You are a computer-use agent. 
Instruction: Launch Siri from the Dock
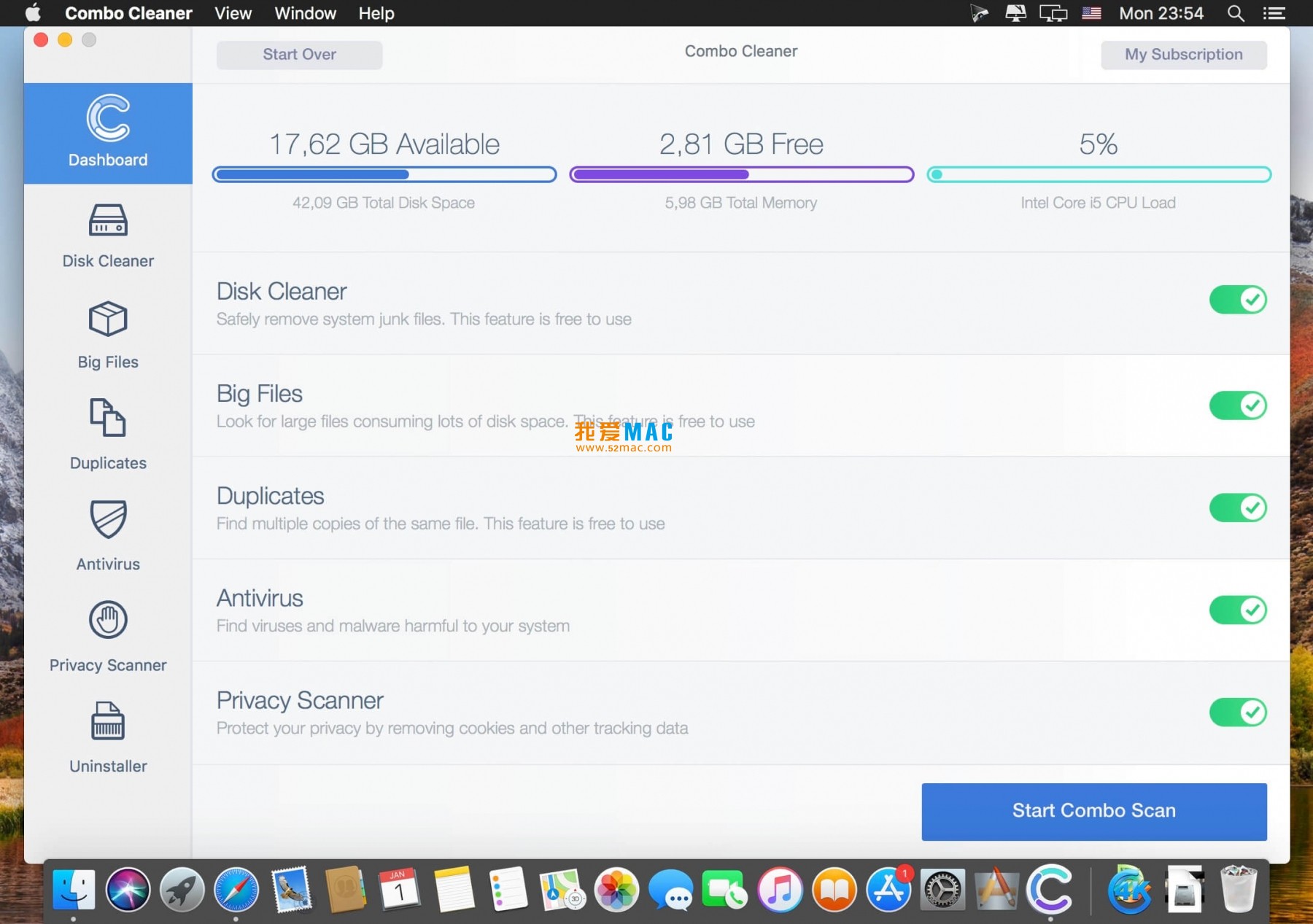click(x=128, y=890)
